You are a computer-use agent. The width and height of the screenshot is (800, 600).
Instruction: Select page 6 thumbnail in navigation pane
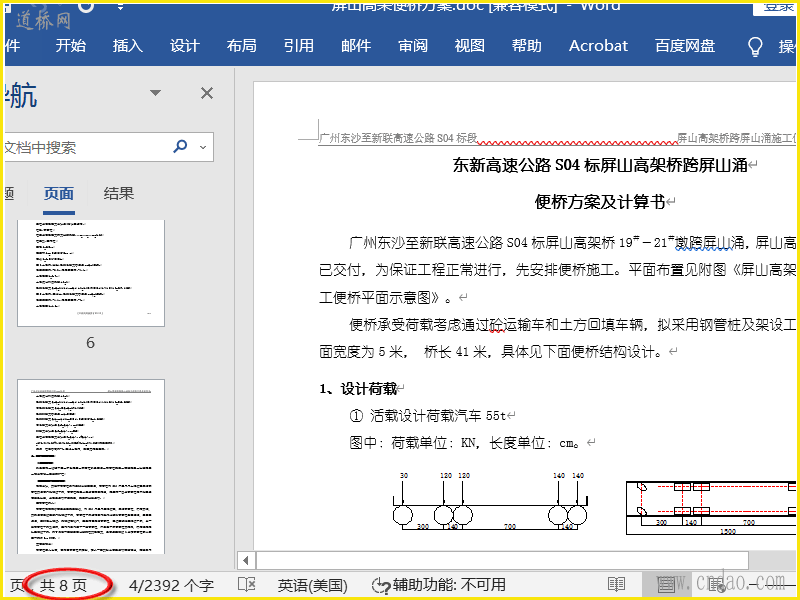point(90,272)
